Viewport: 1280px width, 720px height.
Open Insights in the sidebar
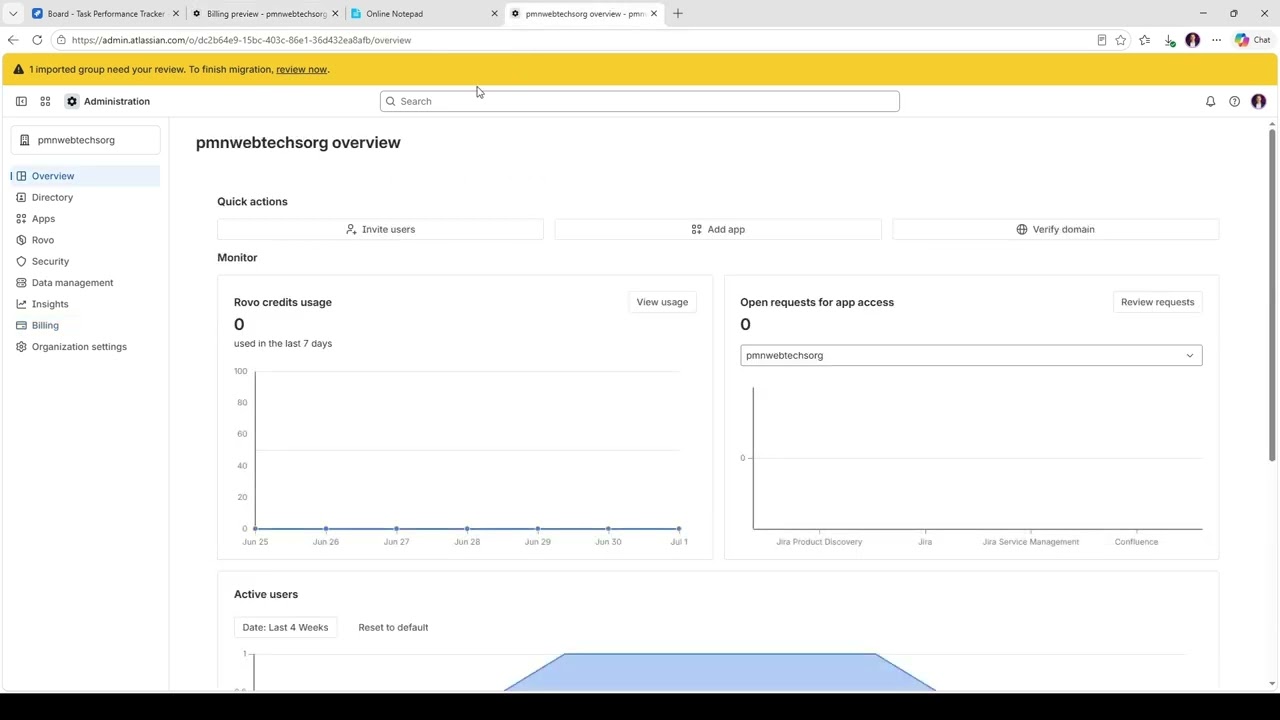click(x=85, y=304)
